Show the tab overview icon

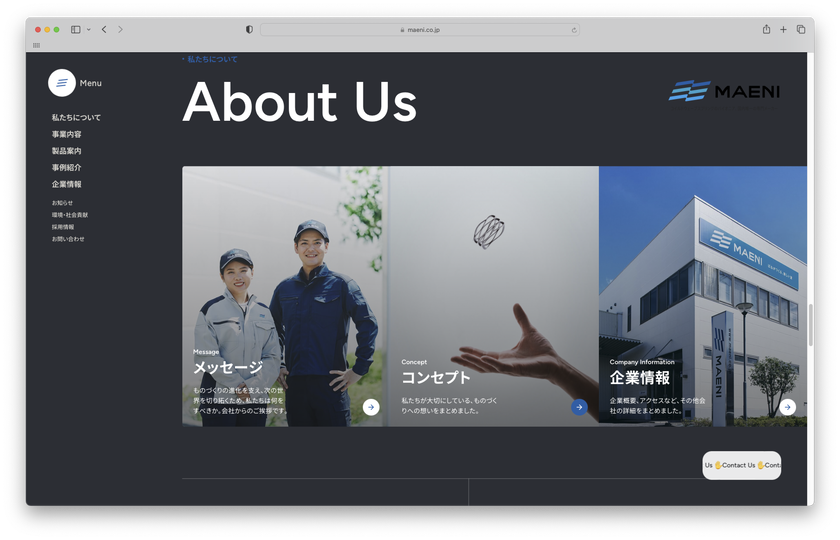801,30
